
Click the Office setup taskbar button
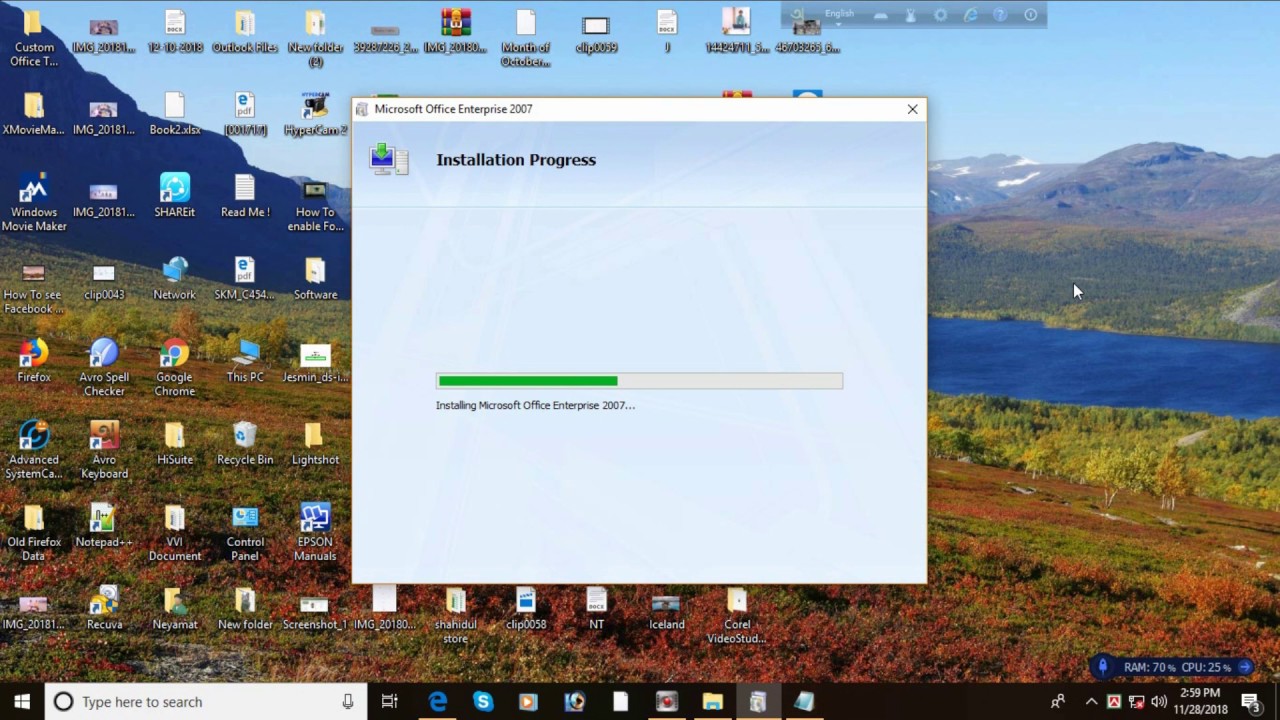click(x=758, y=702)
